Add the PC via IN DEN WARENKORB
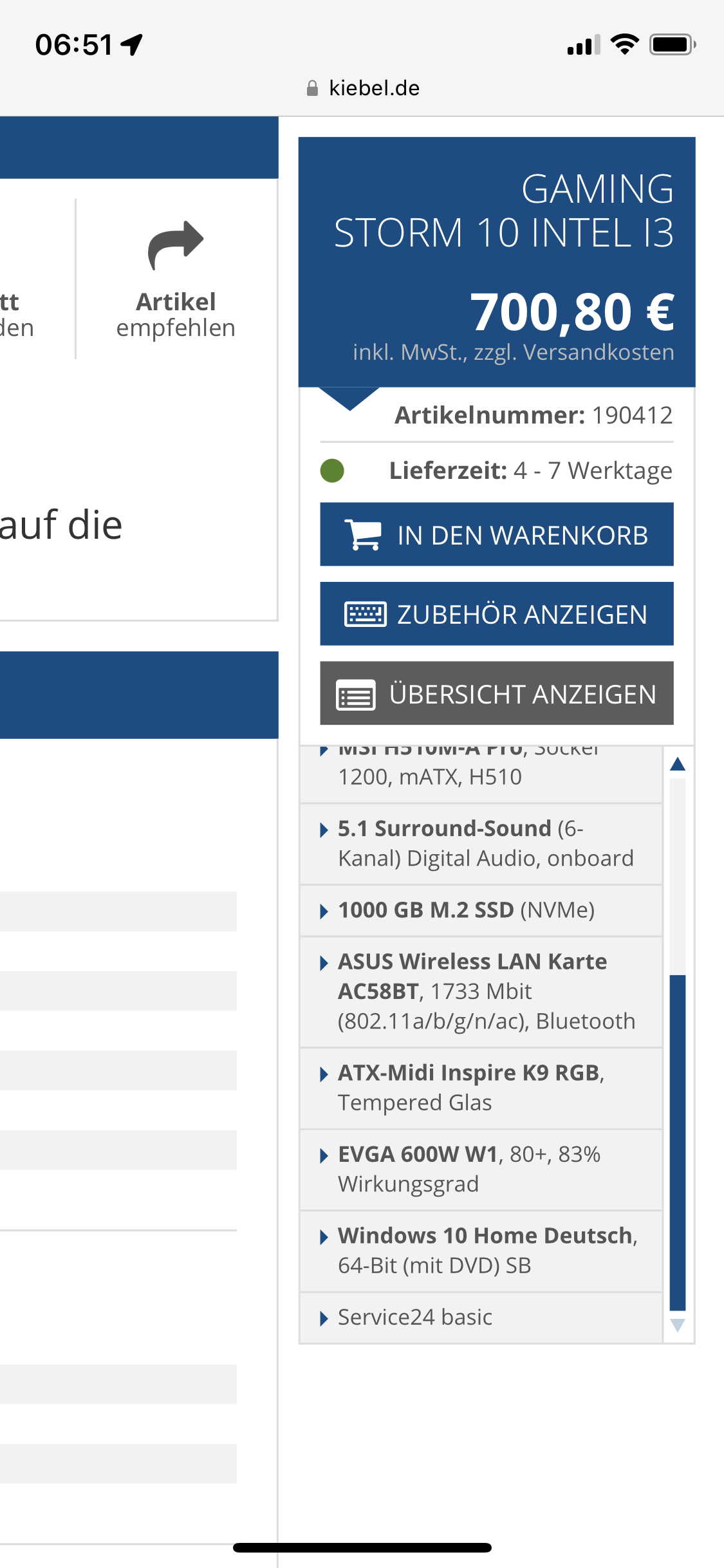The height and width of the screenshot is (1568, 724). point(497,534)
